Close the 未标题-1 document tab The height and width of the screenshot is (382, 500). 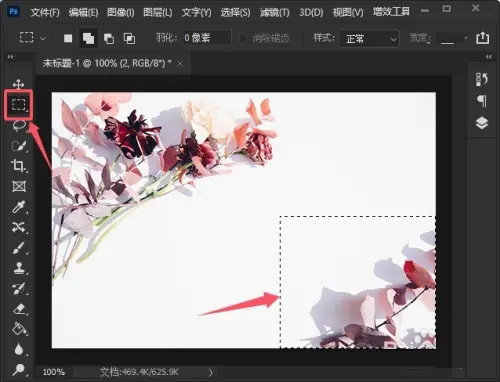point(180,63)
